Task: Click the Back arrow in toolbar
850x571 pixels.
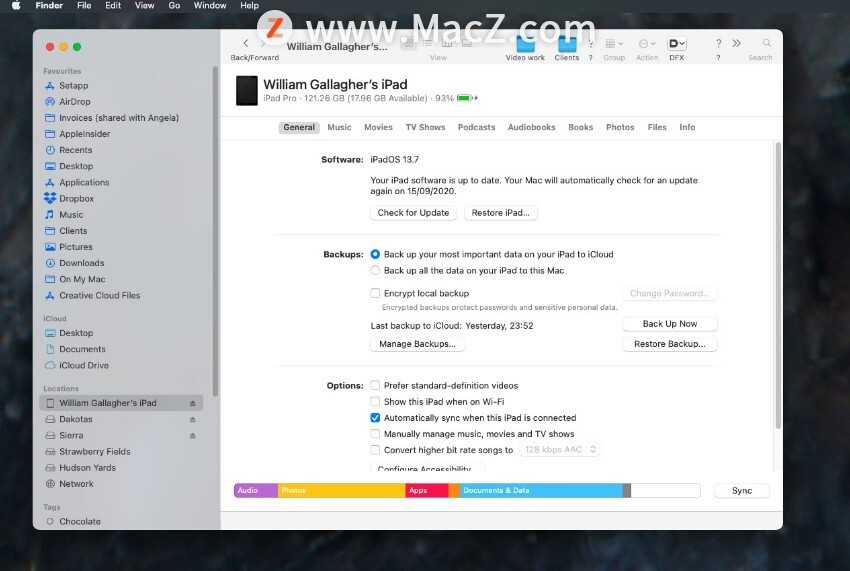Action: click(246, 43)
